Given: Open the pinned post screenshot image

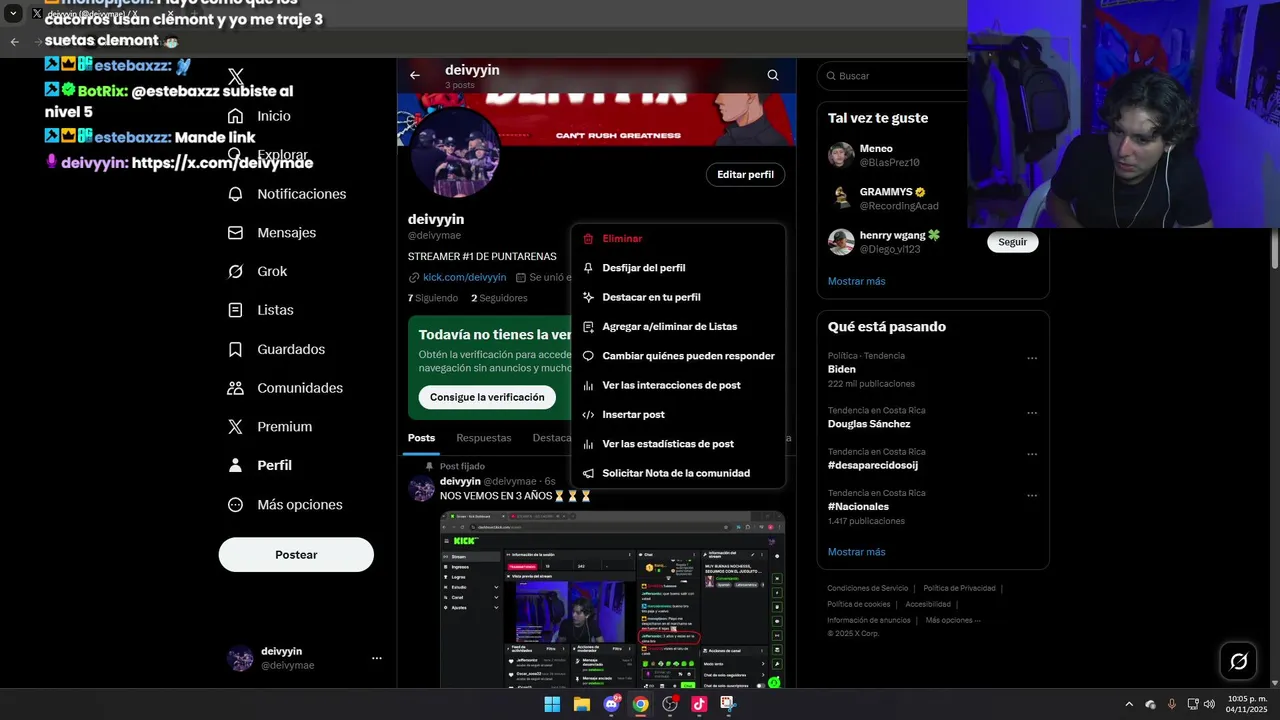Looking at the screenshot, I should 612,599.
